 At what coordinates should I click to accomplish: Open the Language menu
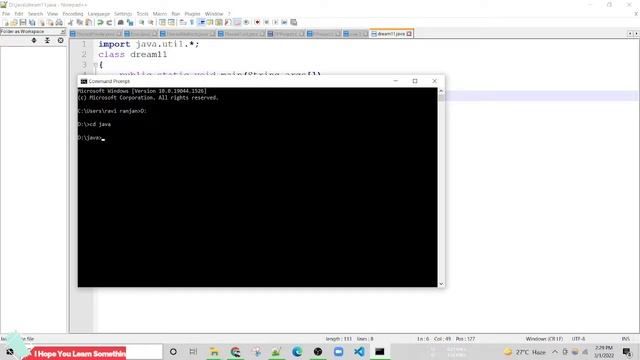click(x=99, y=14)
